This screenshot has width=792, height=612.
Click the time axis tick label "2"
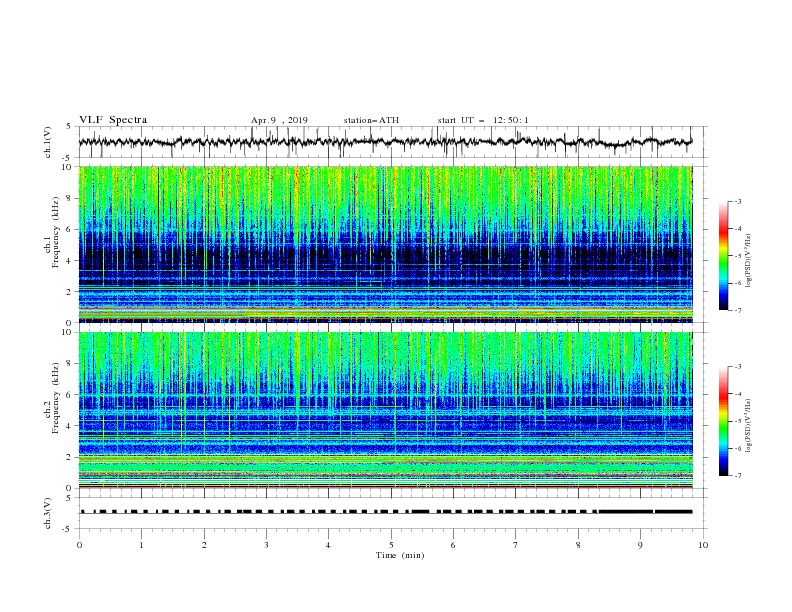(204, 545)
